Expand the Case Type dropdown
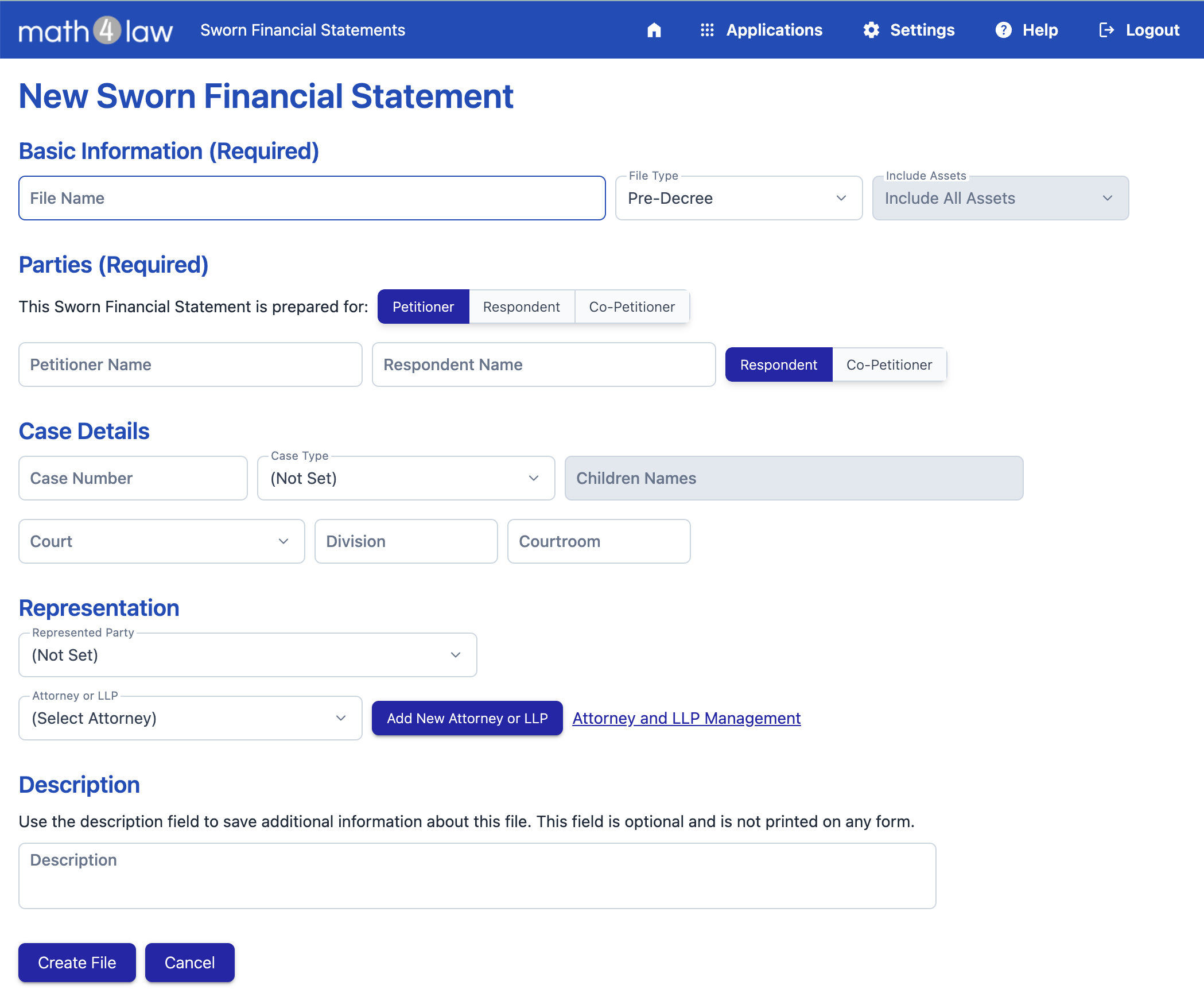 click(x=406, y=478)
